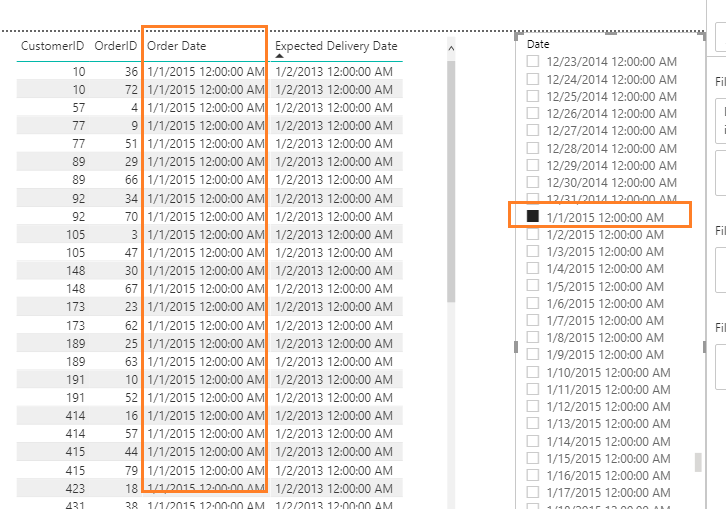
Task: Check the 1/10/2015 12:00:00 AM checkbox
Action: (532, 372)
